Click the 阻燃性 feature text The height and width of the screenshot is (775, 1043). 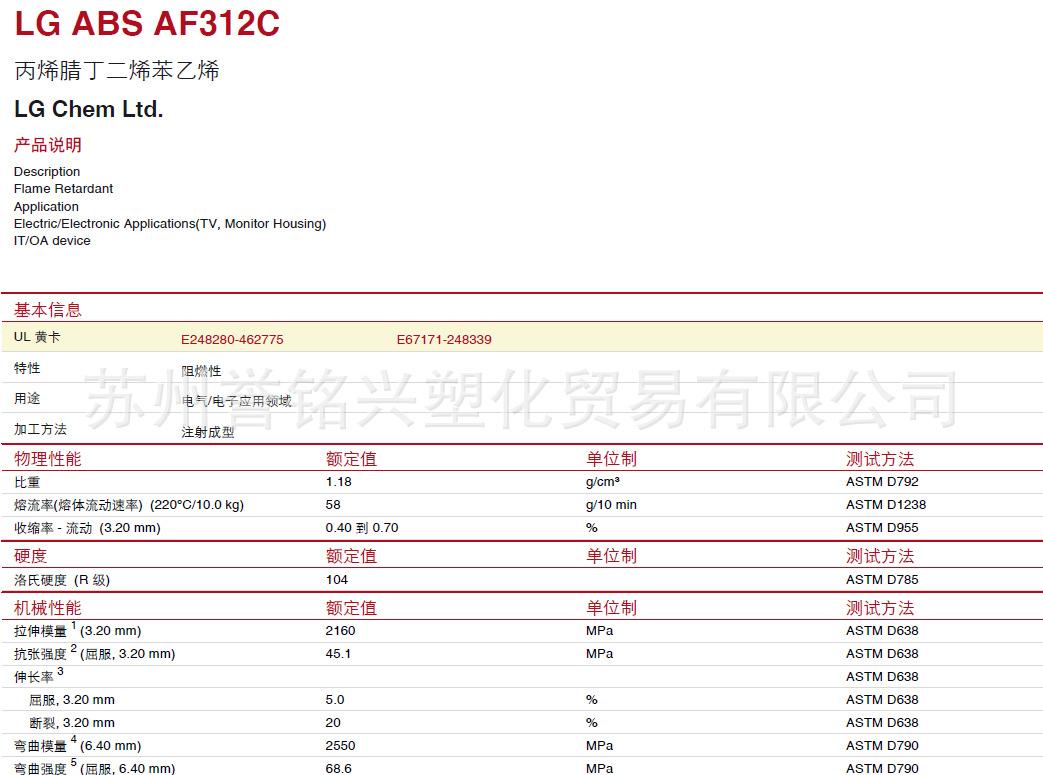[201, 371]
